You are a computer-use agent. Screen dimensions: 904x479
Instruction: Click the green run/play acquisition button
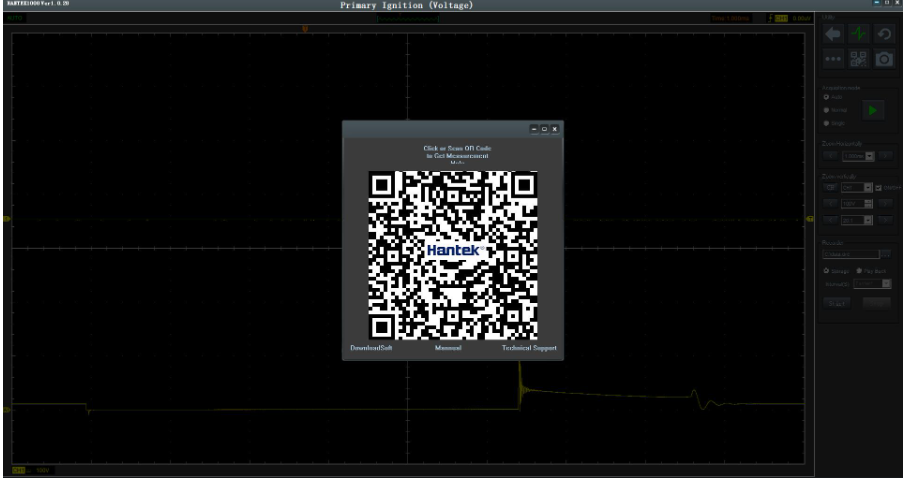(873, 110)
